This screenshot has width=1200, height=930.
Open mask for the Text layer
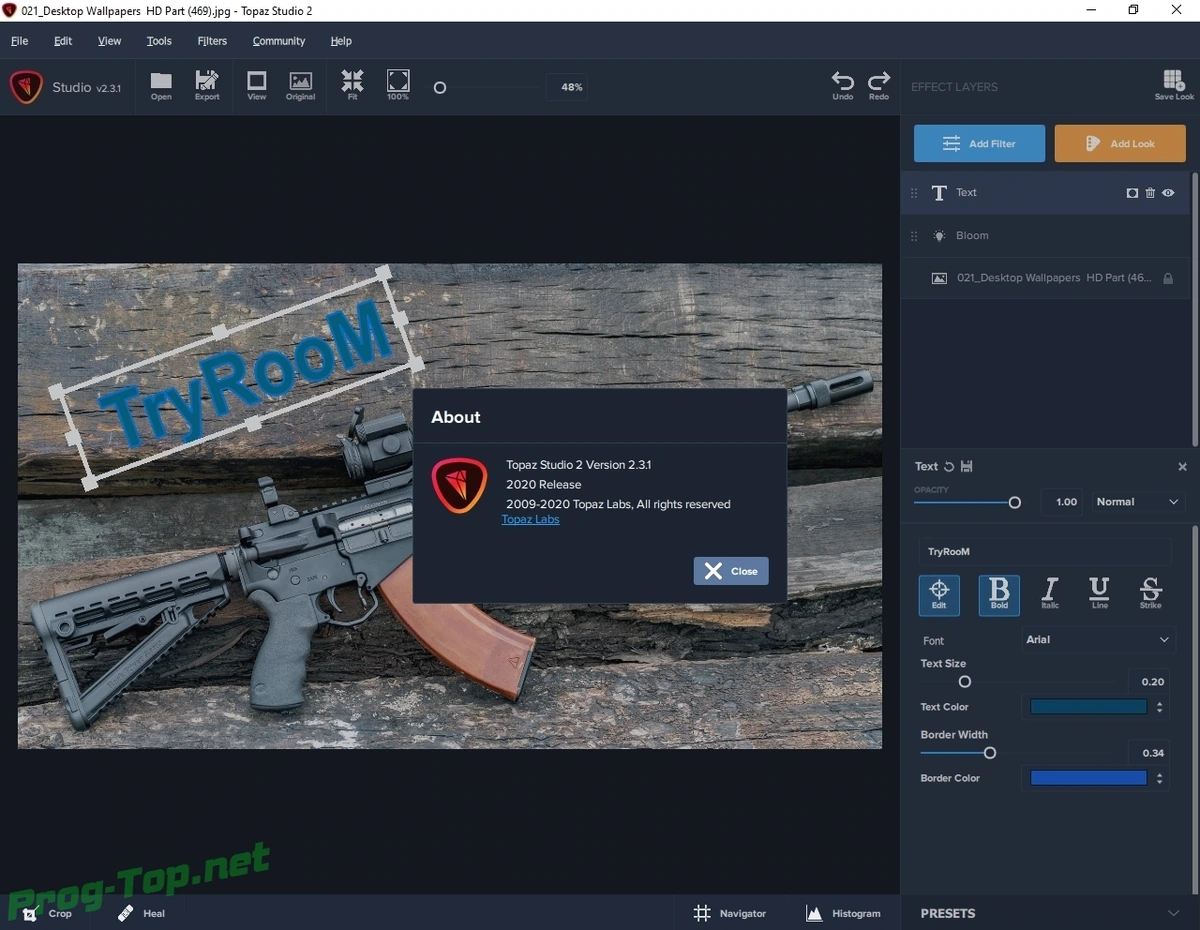click(x=1132, y=193)
